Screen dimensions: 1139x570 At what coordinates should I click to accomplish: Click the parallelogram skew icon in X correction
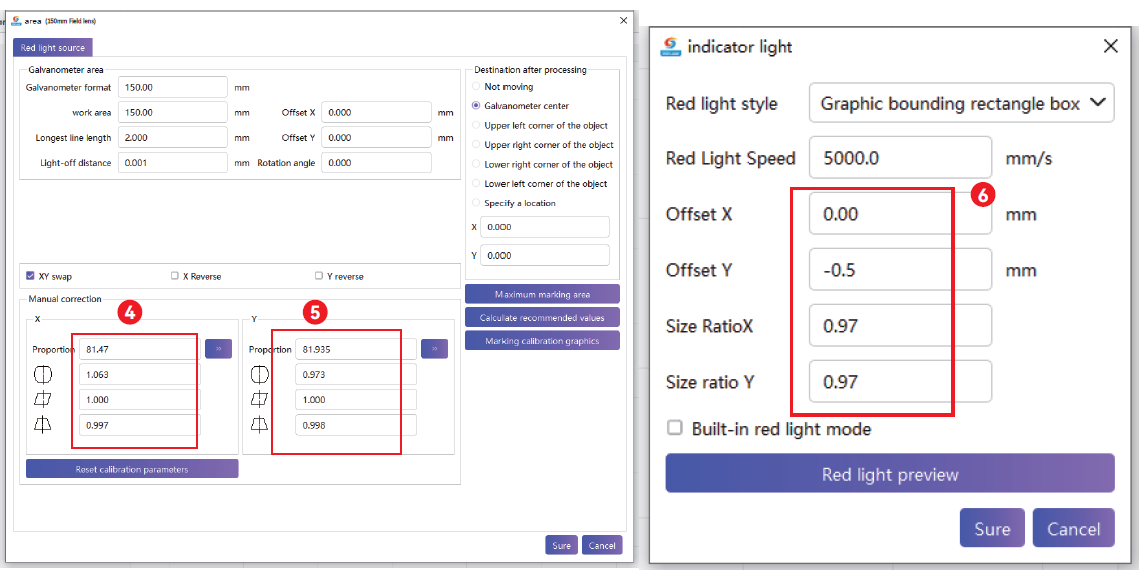click(x=41, y=399)
